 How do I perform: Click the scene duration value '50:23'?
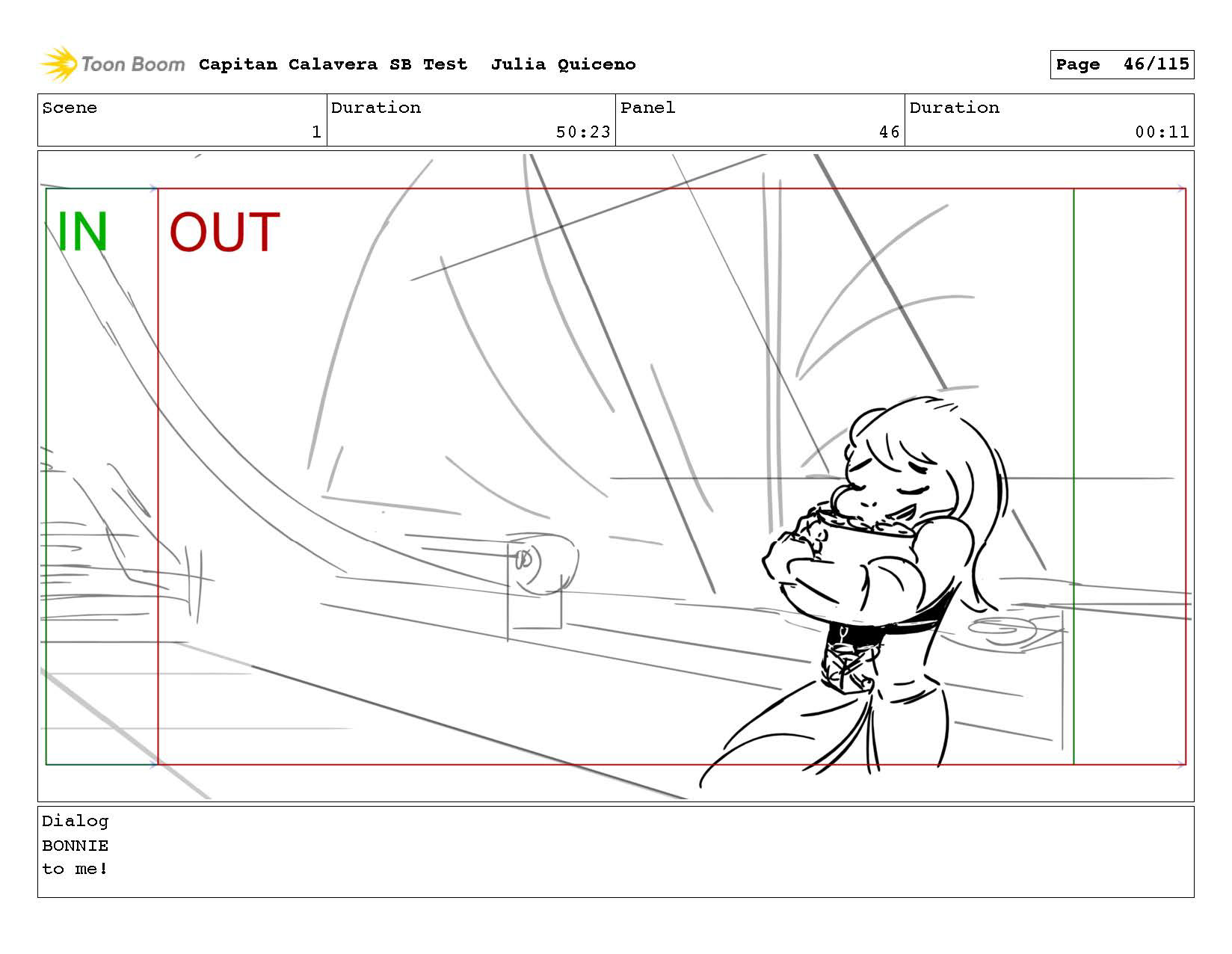coord(583,132)
